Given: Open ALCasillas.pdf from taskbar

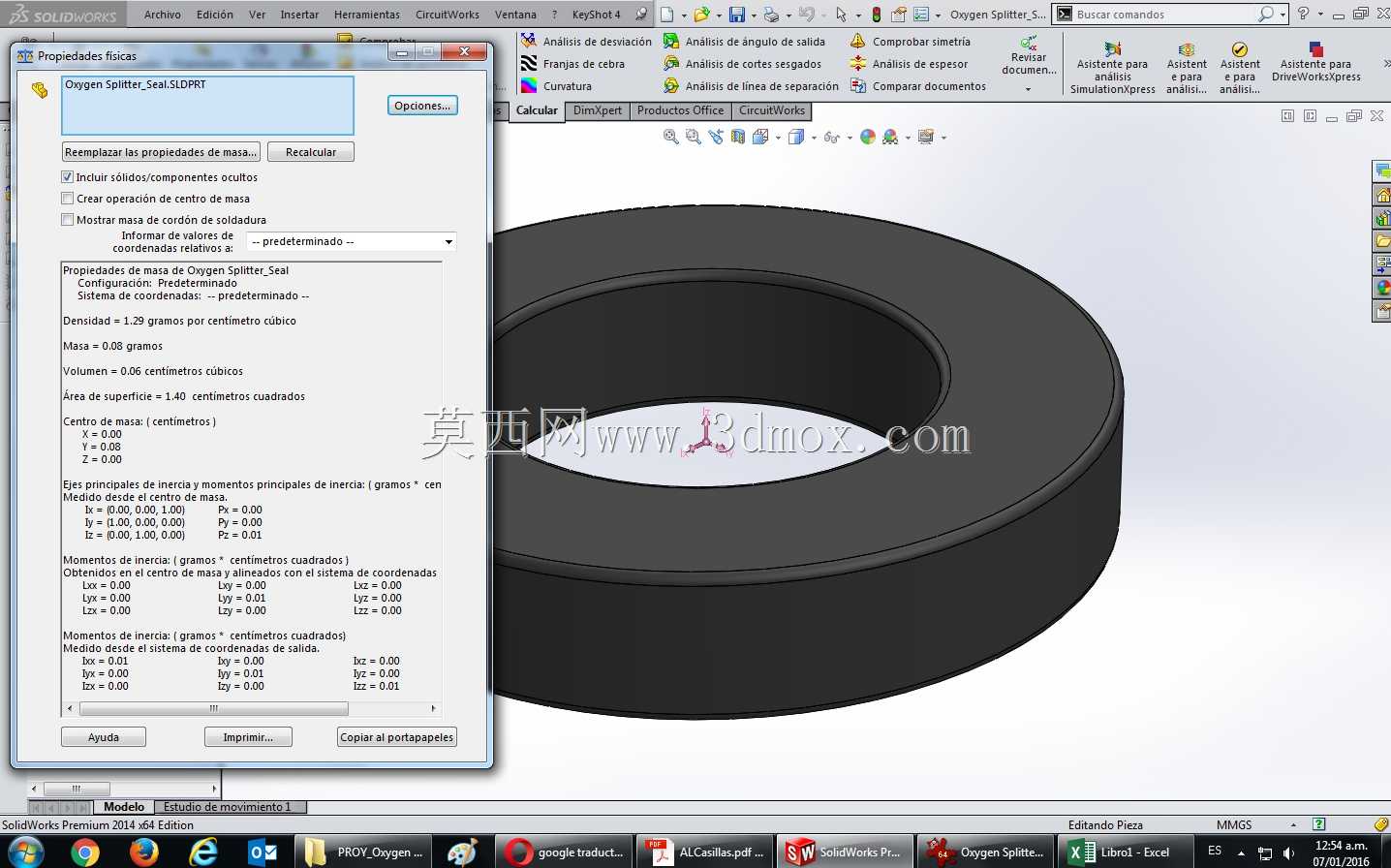Looking at the screenshot, I should [x=705, y=852].
